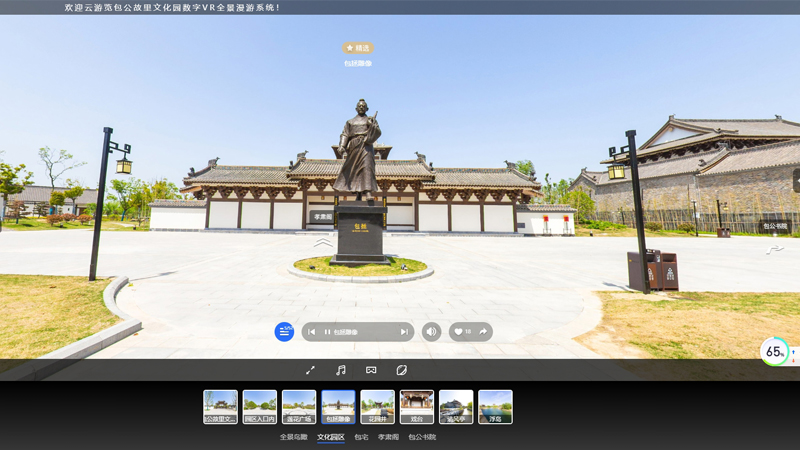Switch to the 包公书院 category tab
800x450 pixels.
coord(422,437)
